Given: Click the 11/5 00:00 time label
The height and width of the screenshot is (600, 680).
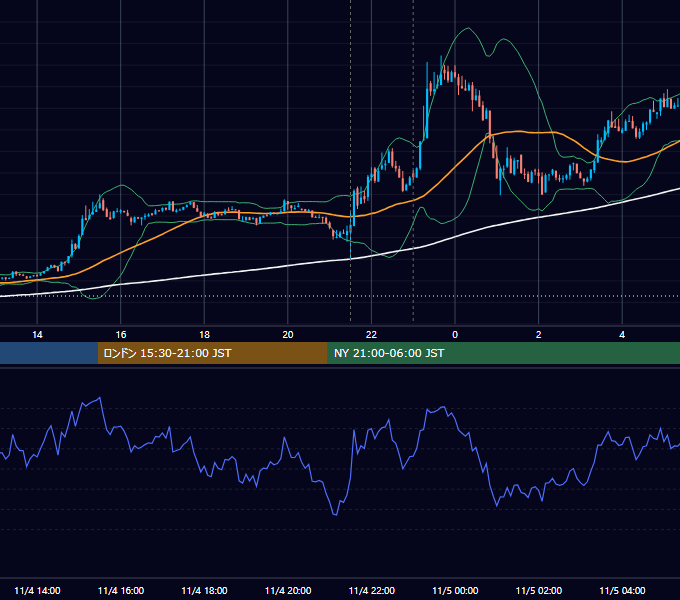Looking at the screenshot, I should click(455, 590).
